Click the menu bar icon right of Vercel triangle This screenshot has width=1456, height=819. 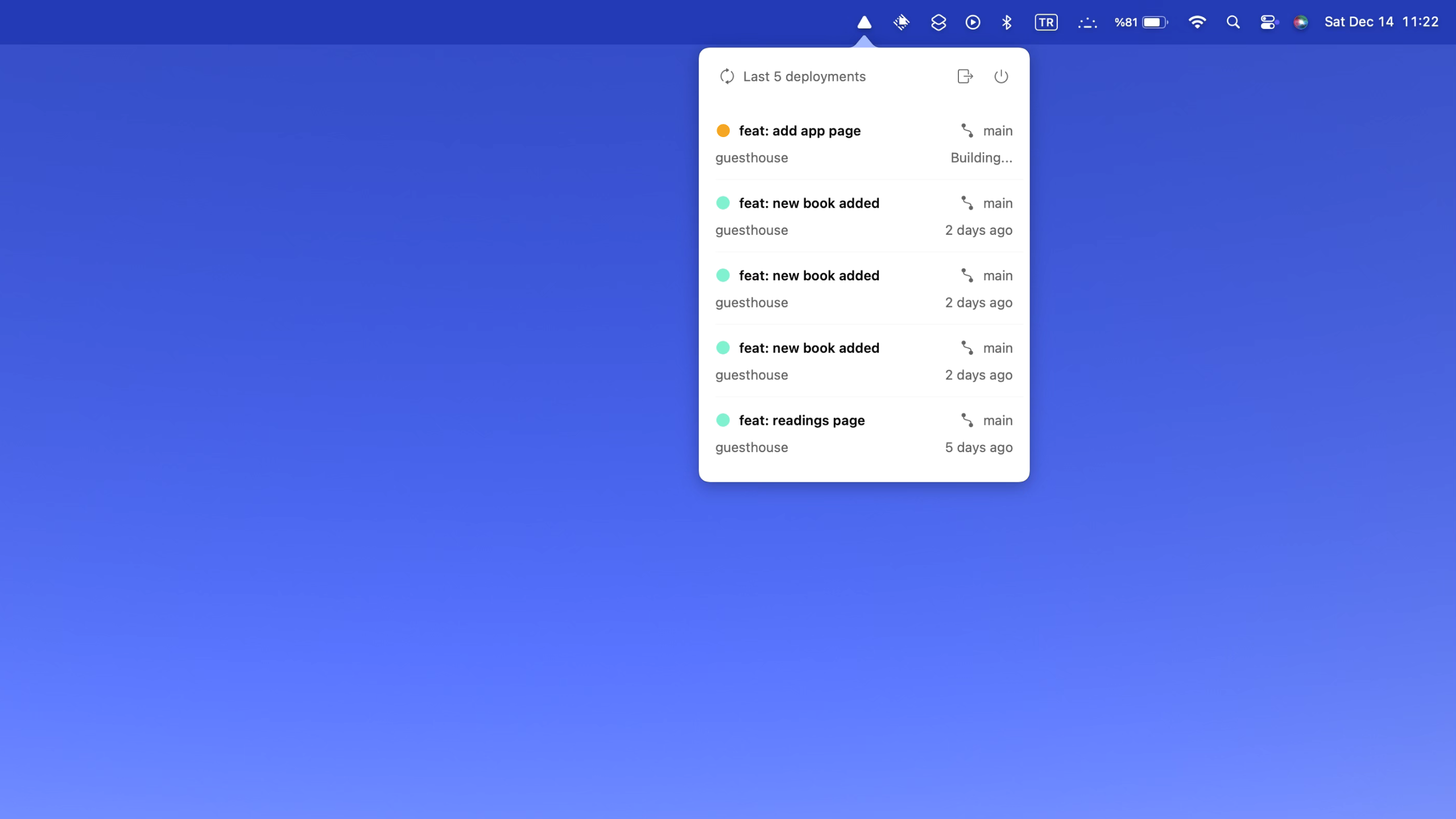point(901,22)
